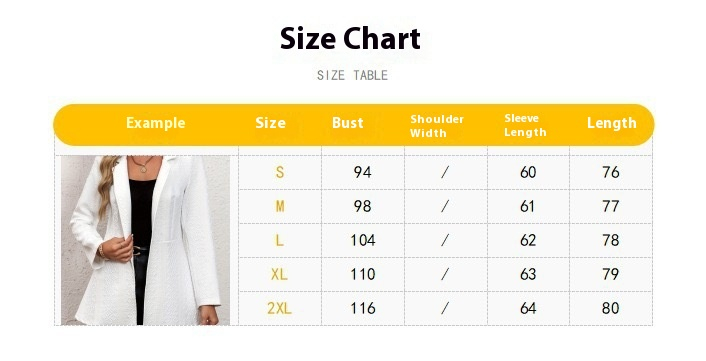The image size is (706, 361).
Task: Select the Length column header
Action: (x=611, y=123)
